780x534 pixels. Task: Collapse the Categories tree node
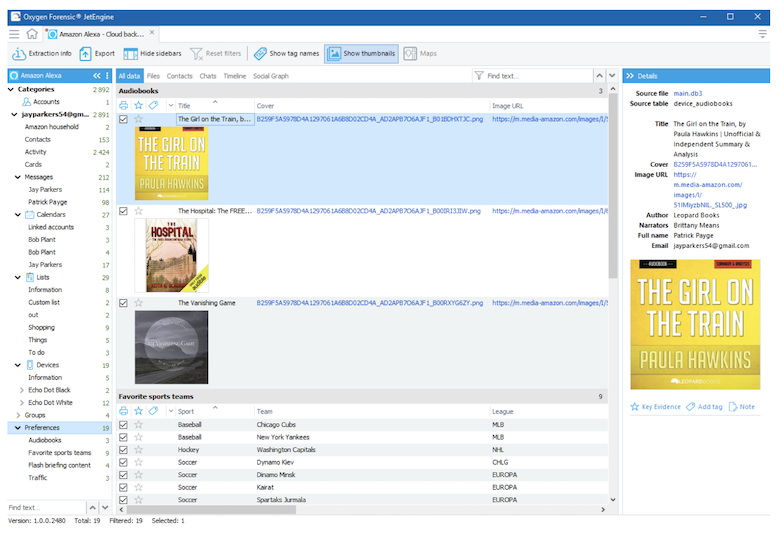pos(11,89)
